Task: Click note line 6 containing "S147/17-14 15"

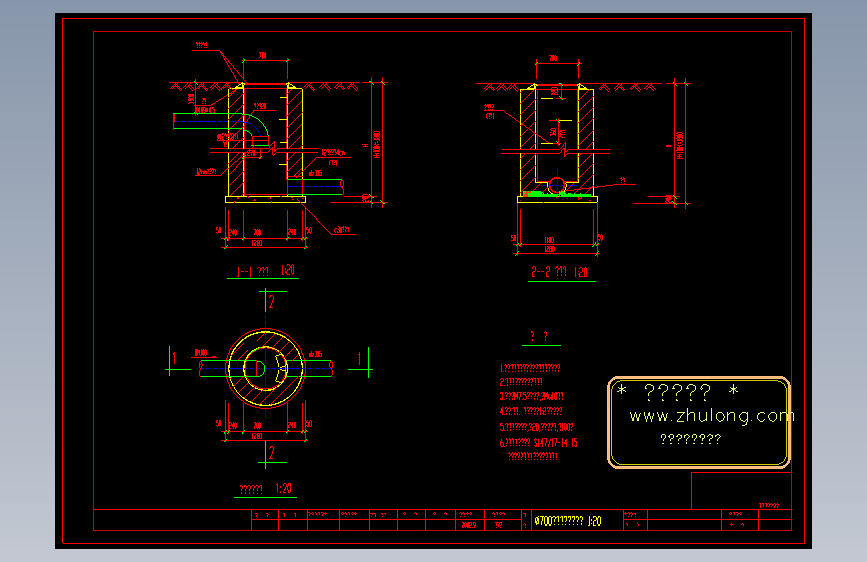Action: (x=539, y=443)
